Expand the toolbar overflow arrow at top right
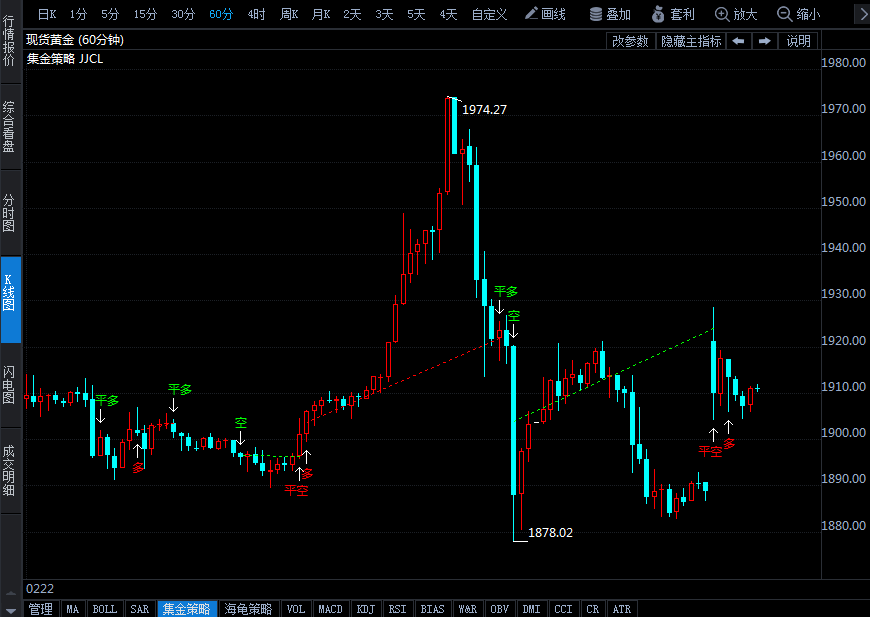This screenshot has height=617, width=870. tap(863, 14)
